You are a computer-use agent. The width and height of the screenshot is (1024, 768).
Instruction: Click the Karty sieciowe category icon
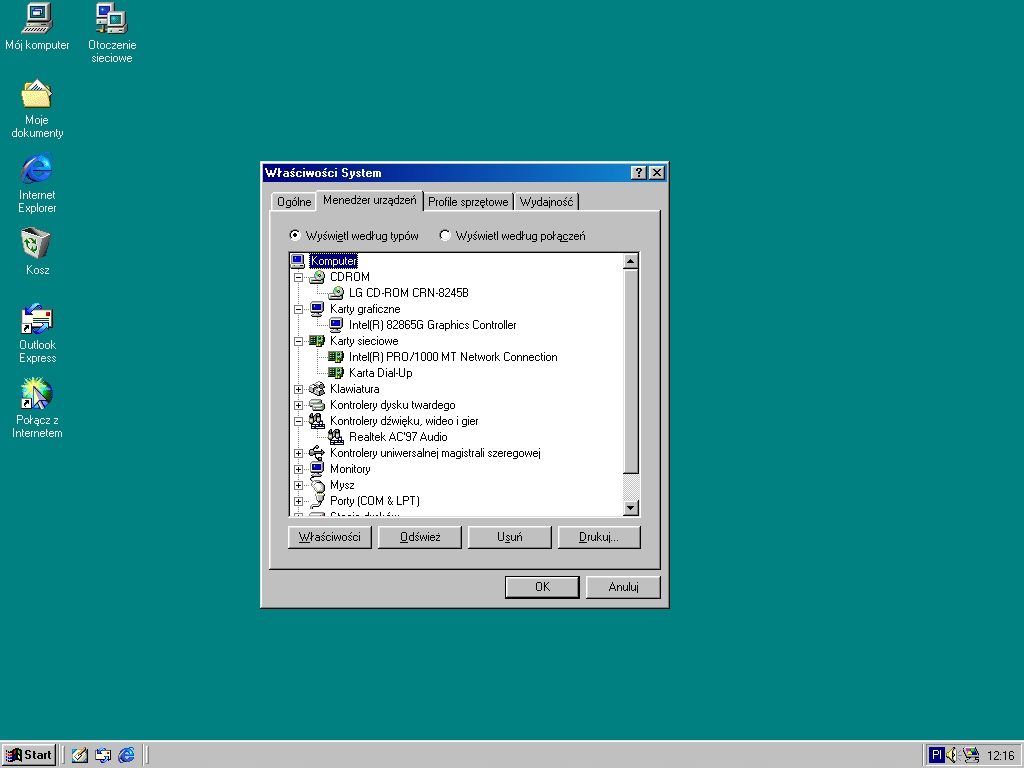point(317,341)
